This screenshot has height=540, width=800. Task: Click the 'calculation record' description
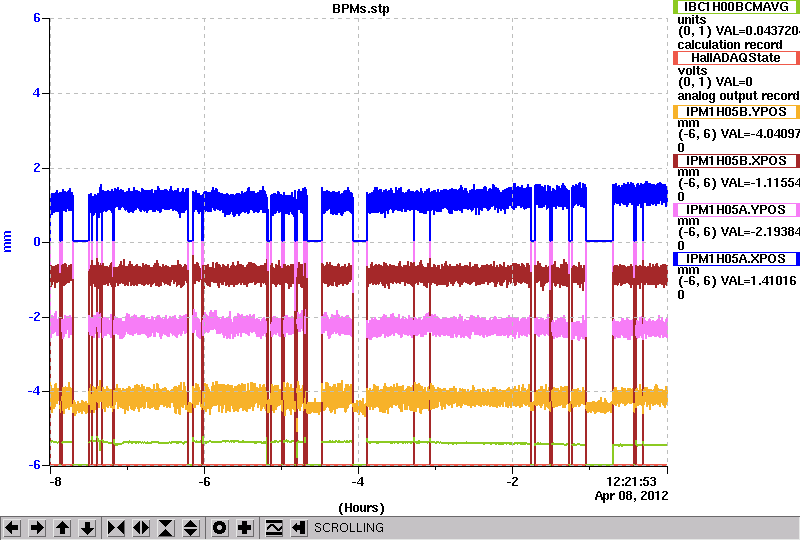(730, 45)
